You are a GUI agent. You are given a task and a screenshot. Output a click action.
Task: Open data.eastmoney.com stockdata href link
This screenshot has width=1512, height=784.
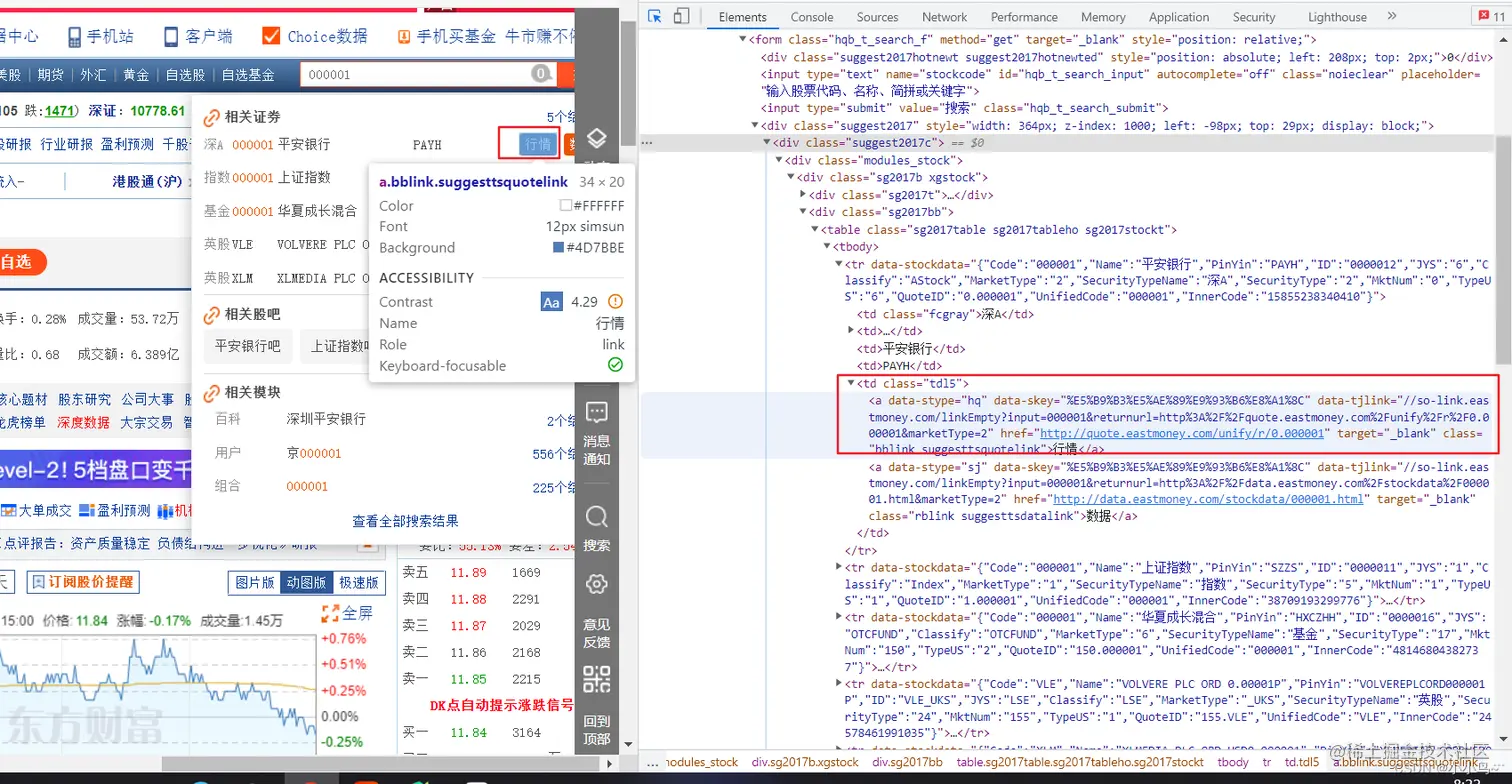pyautogui.click(x=1208, y=499)
